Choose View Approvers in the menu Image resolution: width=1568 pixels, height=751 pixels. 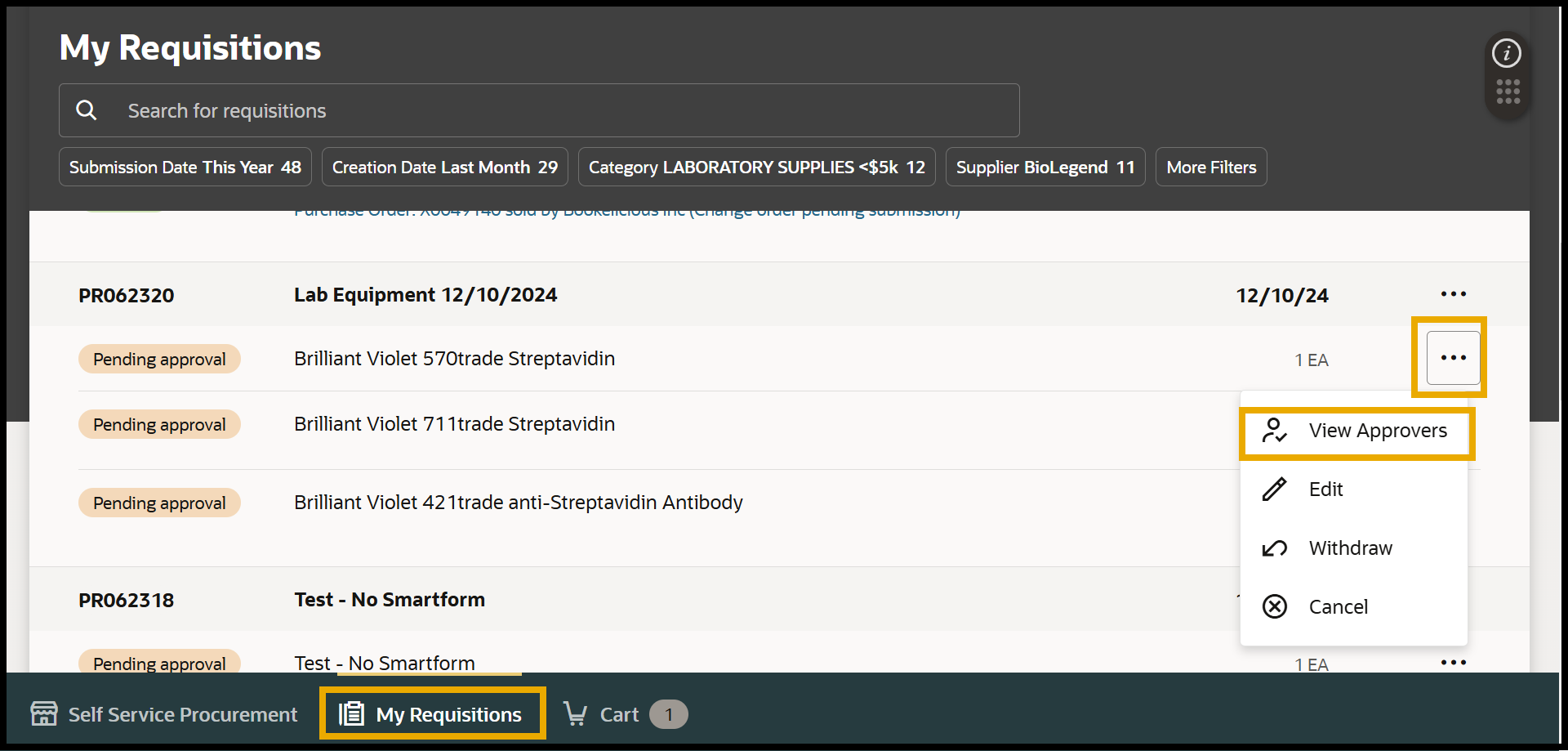1377,431
